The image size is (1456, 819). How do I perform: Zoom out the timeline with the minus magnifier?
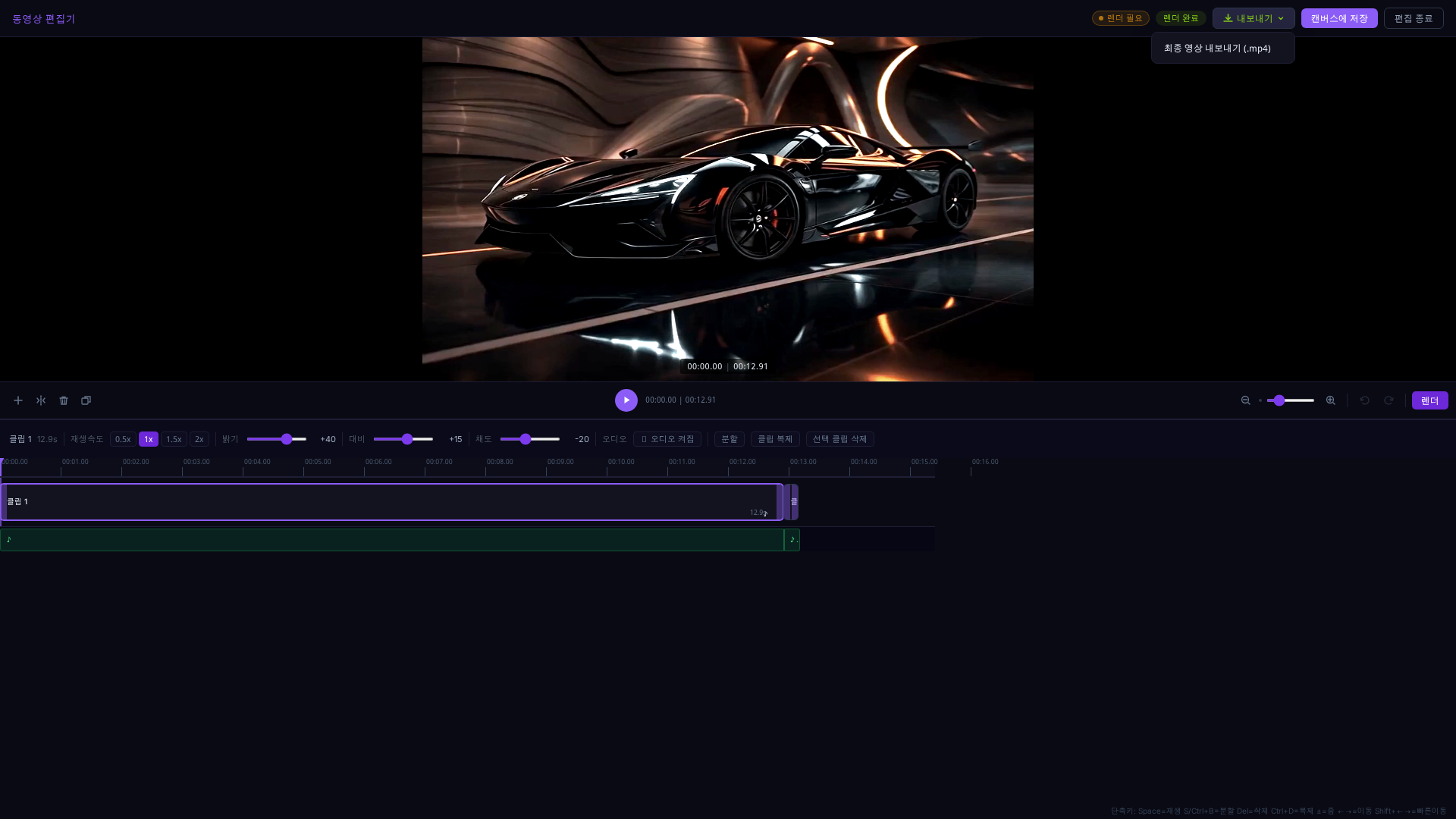tap(1245, 400)
